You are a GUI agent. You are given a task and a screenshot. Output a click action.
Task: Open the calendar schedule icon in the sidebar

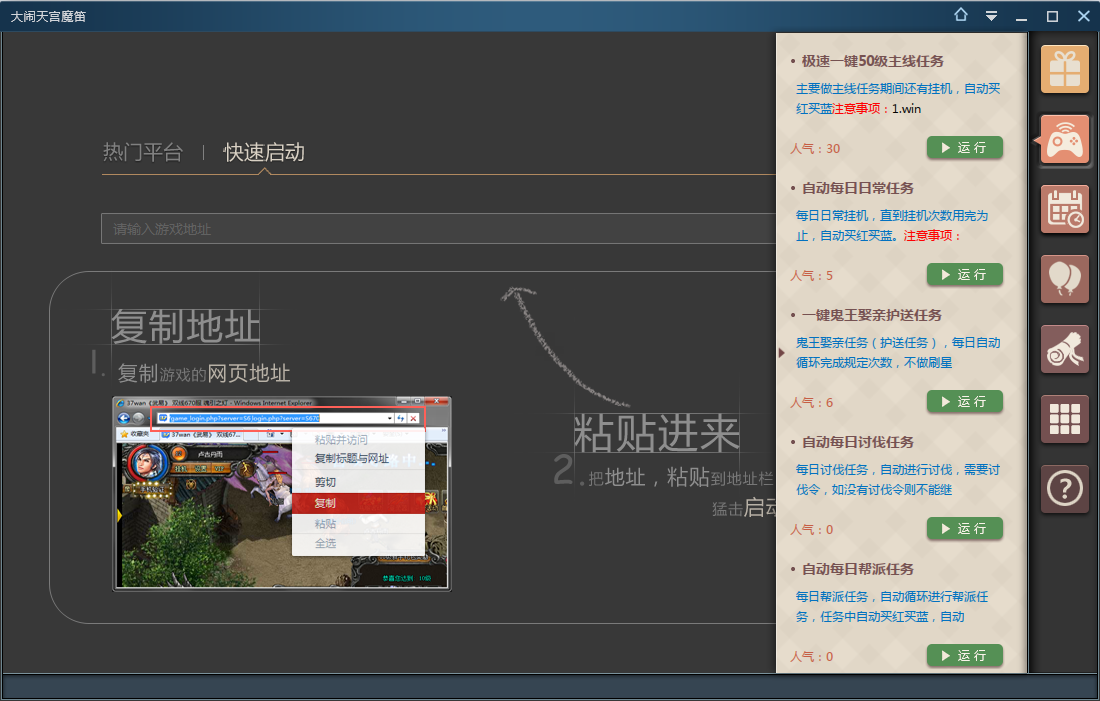tap(1064, 210)
